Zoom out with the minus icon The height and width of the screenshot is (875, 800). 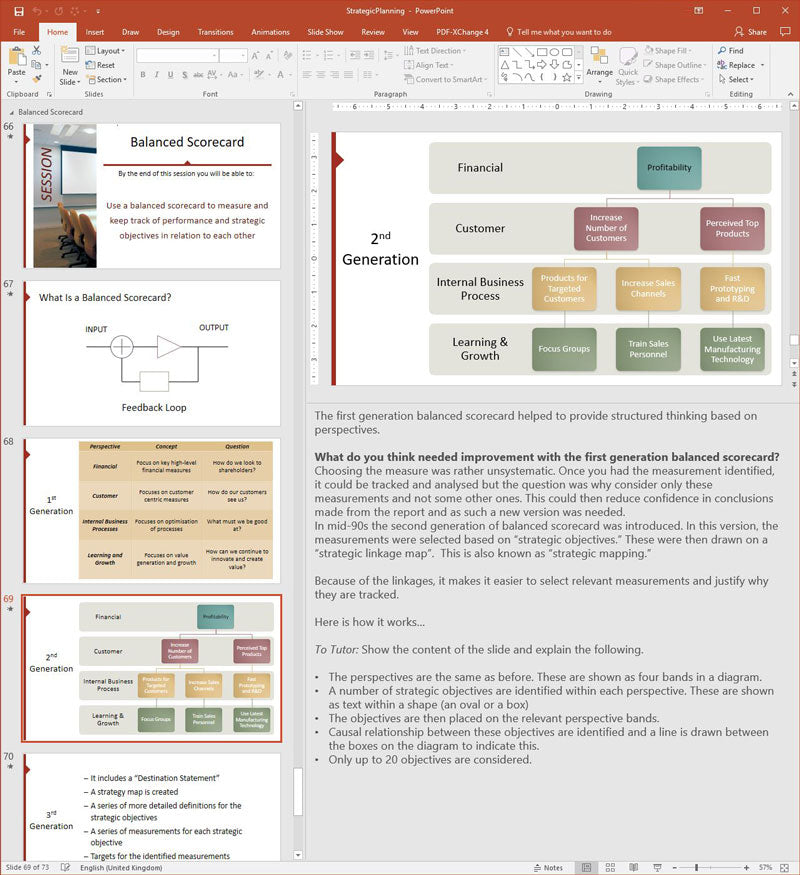[x=674, y=868]
